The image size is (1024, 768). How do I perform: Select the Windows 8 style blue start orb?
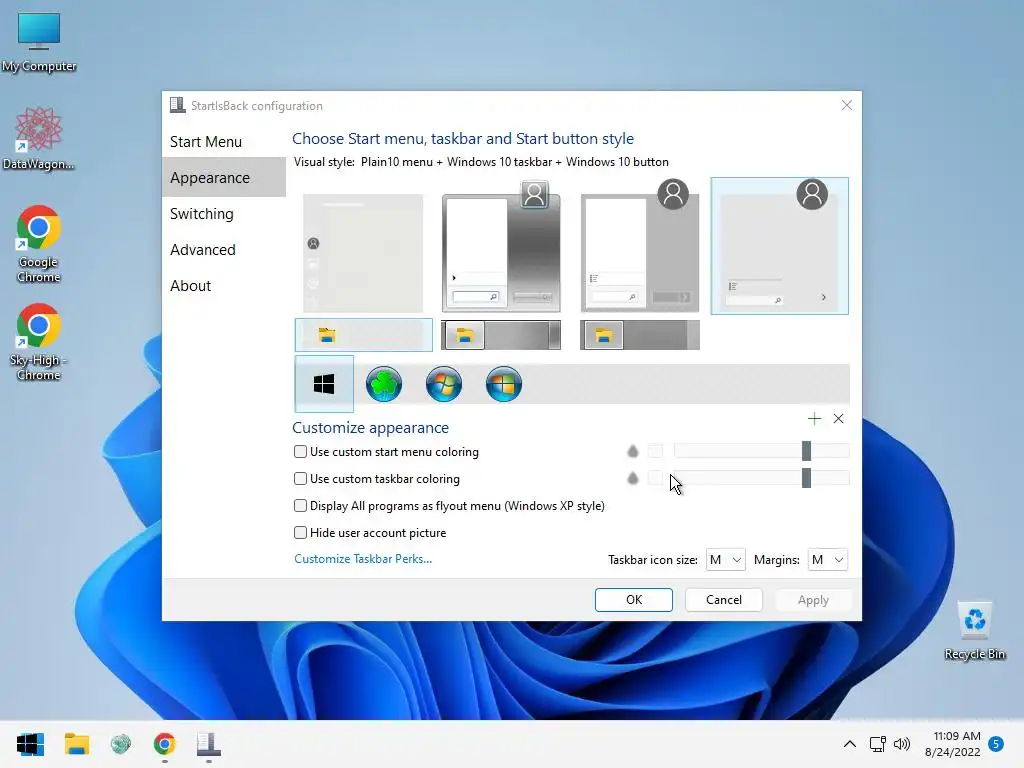pos(504,384)
